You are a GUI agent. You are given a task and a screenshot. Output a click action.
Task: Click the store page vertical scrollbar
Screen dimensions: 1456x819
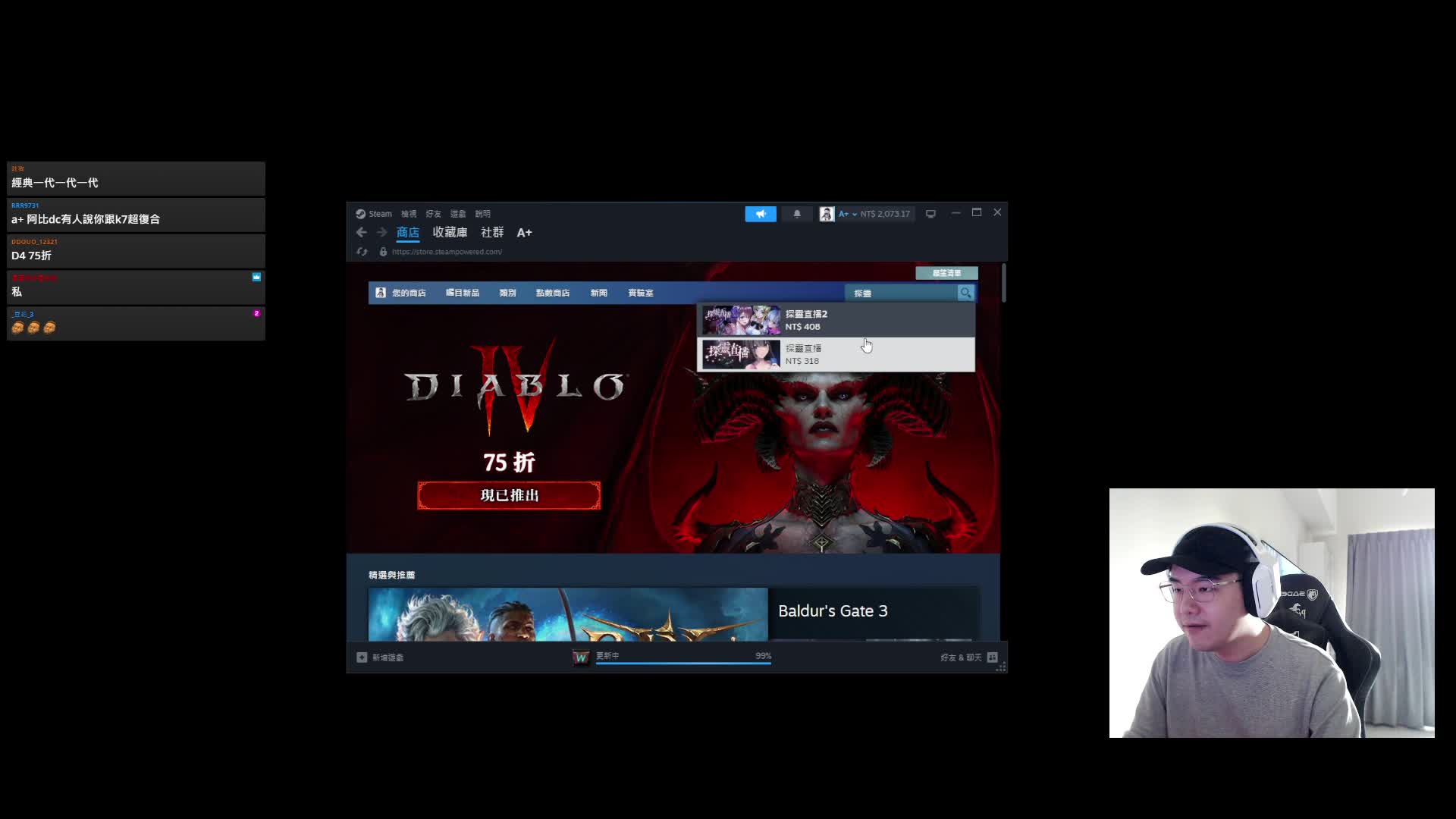[1004, 283]
